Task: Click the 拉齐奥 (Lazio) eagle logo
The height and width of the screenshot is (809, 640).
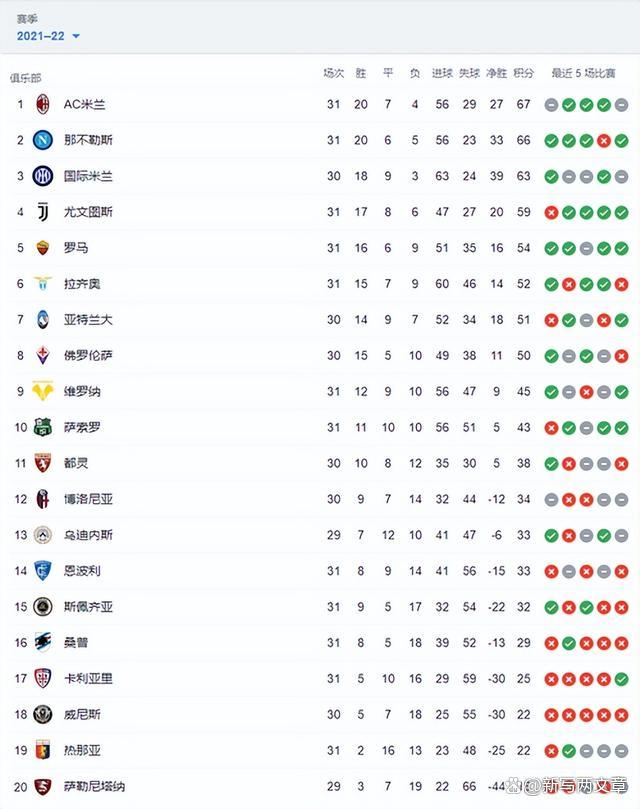Action: click(x=43, y=284)
